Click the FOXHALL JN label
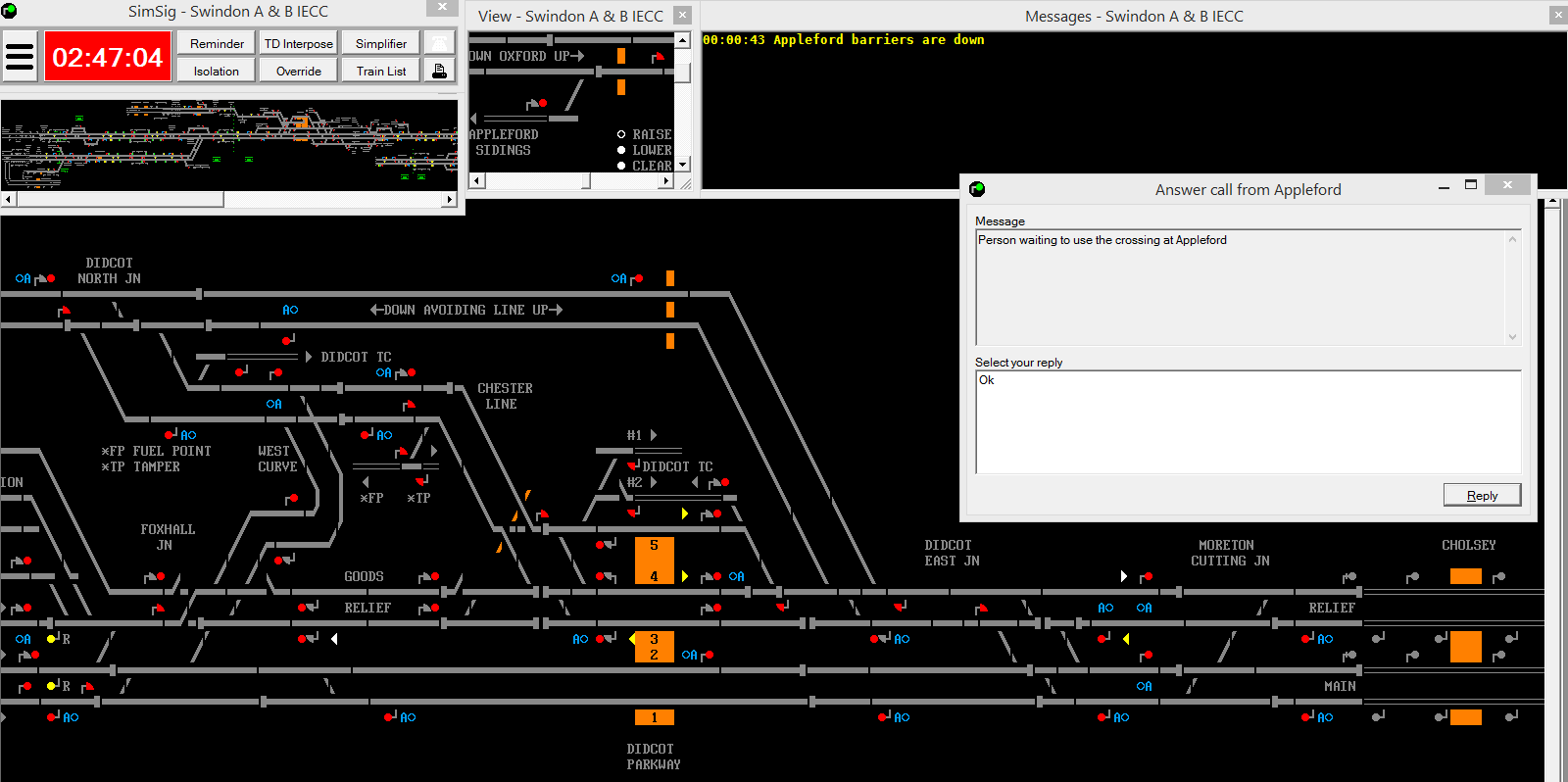1568x782 pixels. [x=168, y=537]
